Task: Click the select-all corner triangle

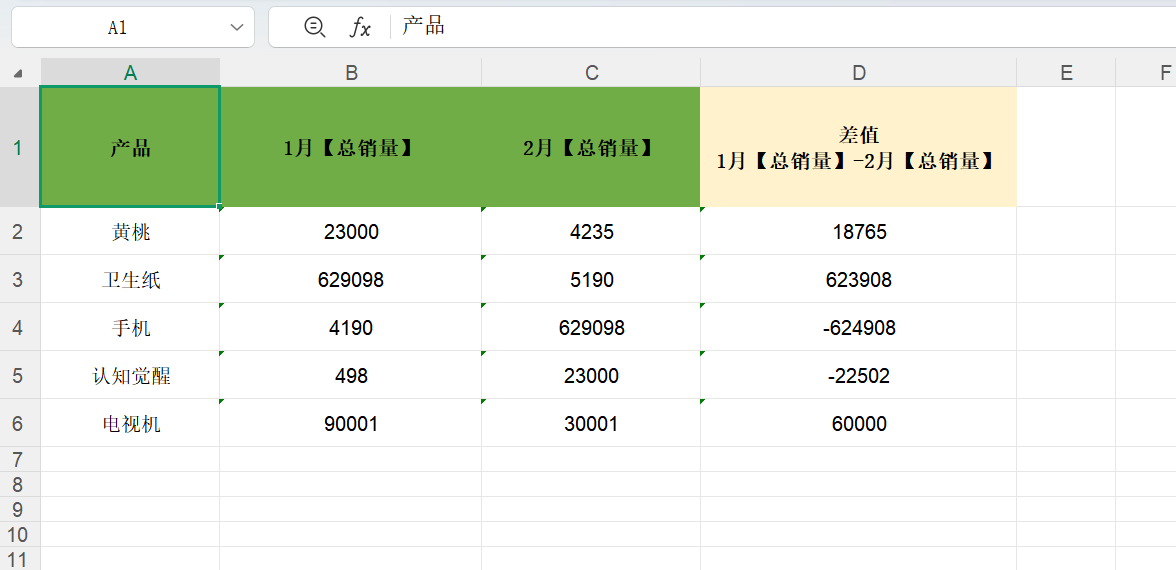Action: (x=19, y=73)
